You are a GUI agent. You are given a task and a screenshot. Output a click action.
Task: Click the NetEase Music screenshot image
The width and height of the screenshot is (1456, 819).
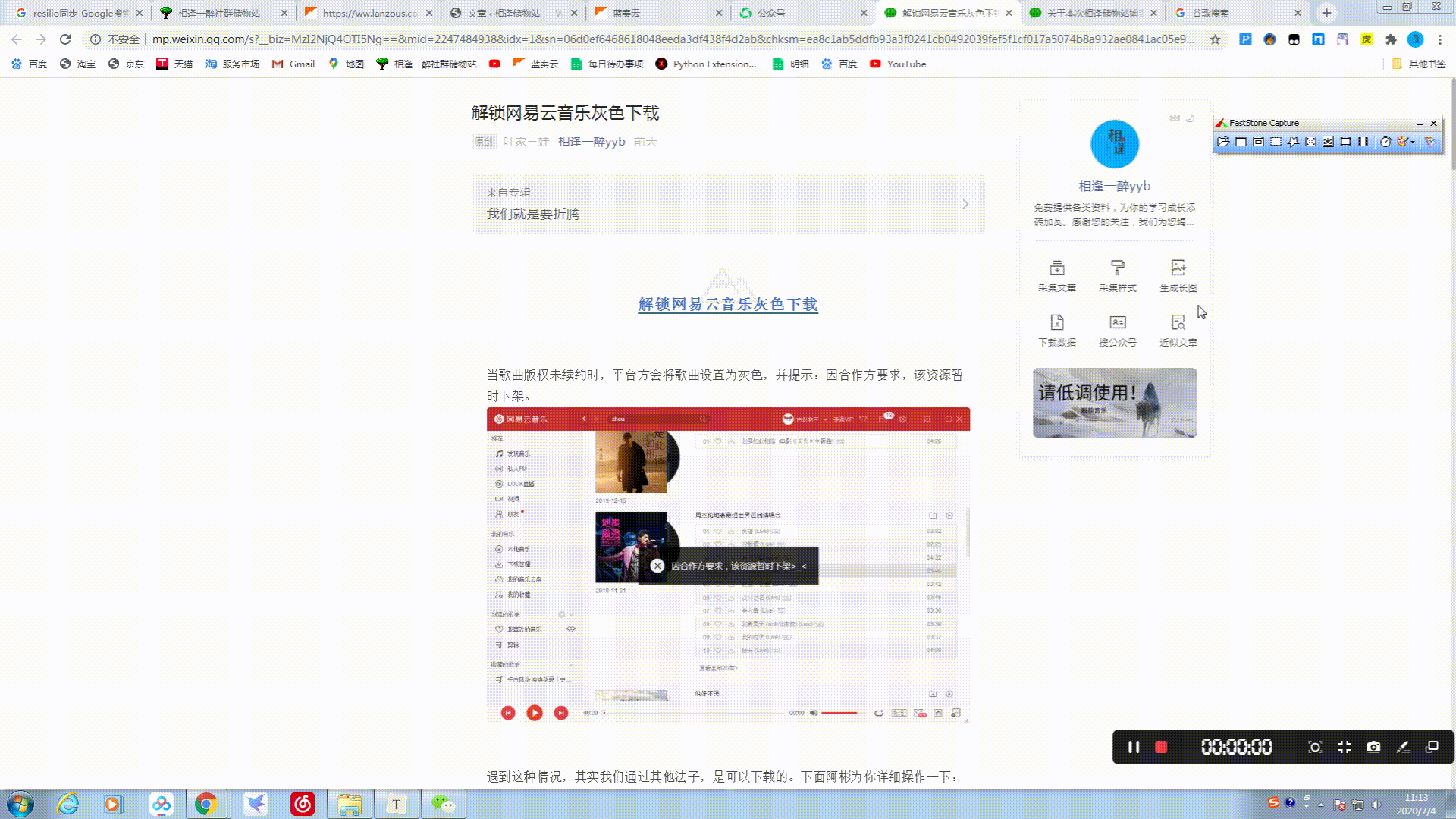(x=728, y=566)
